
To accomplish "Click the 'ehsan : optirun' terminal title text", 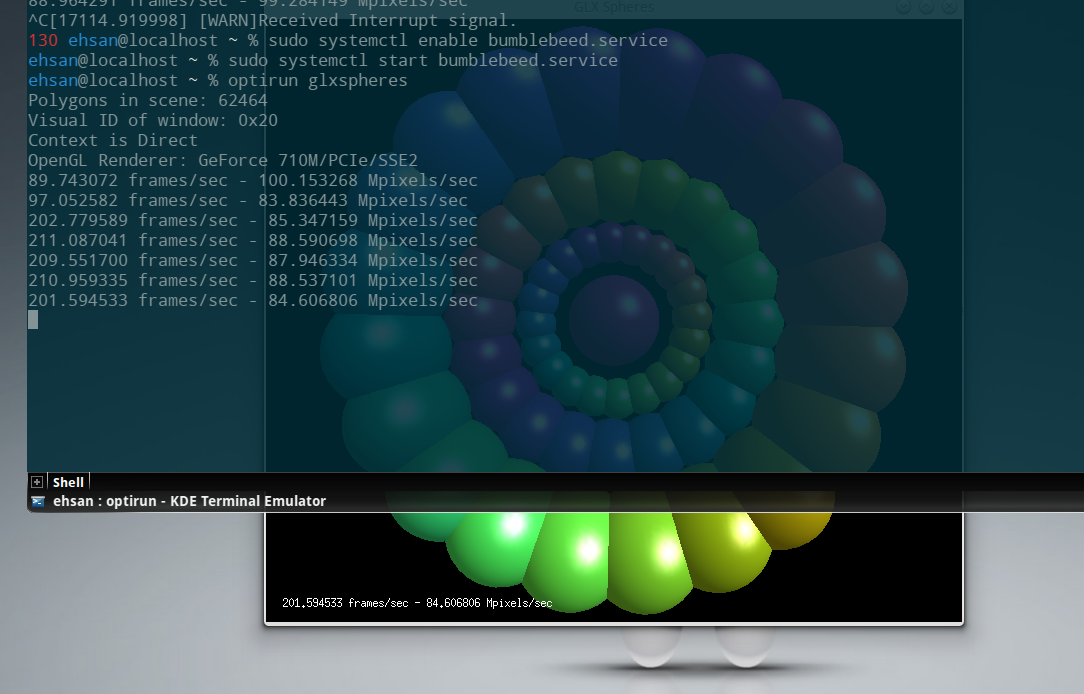I will tap(189, 501).
